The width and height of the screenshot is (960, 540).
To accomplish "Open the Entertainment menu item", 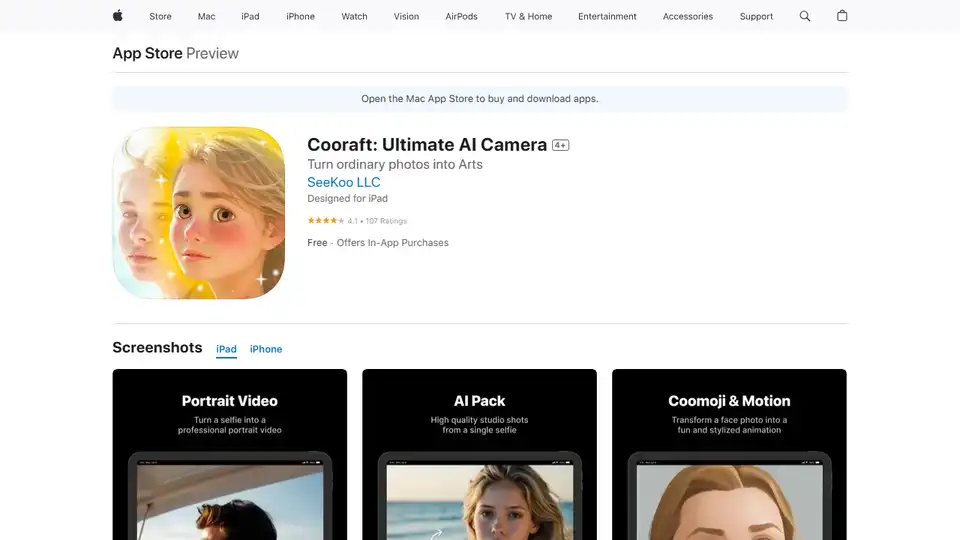I will tap(607, 17).
